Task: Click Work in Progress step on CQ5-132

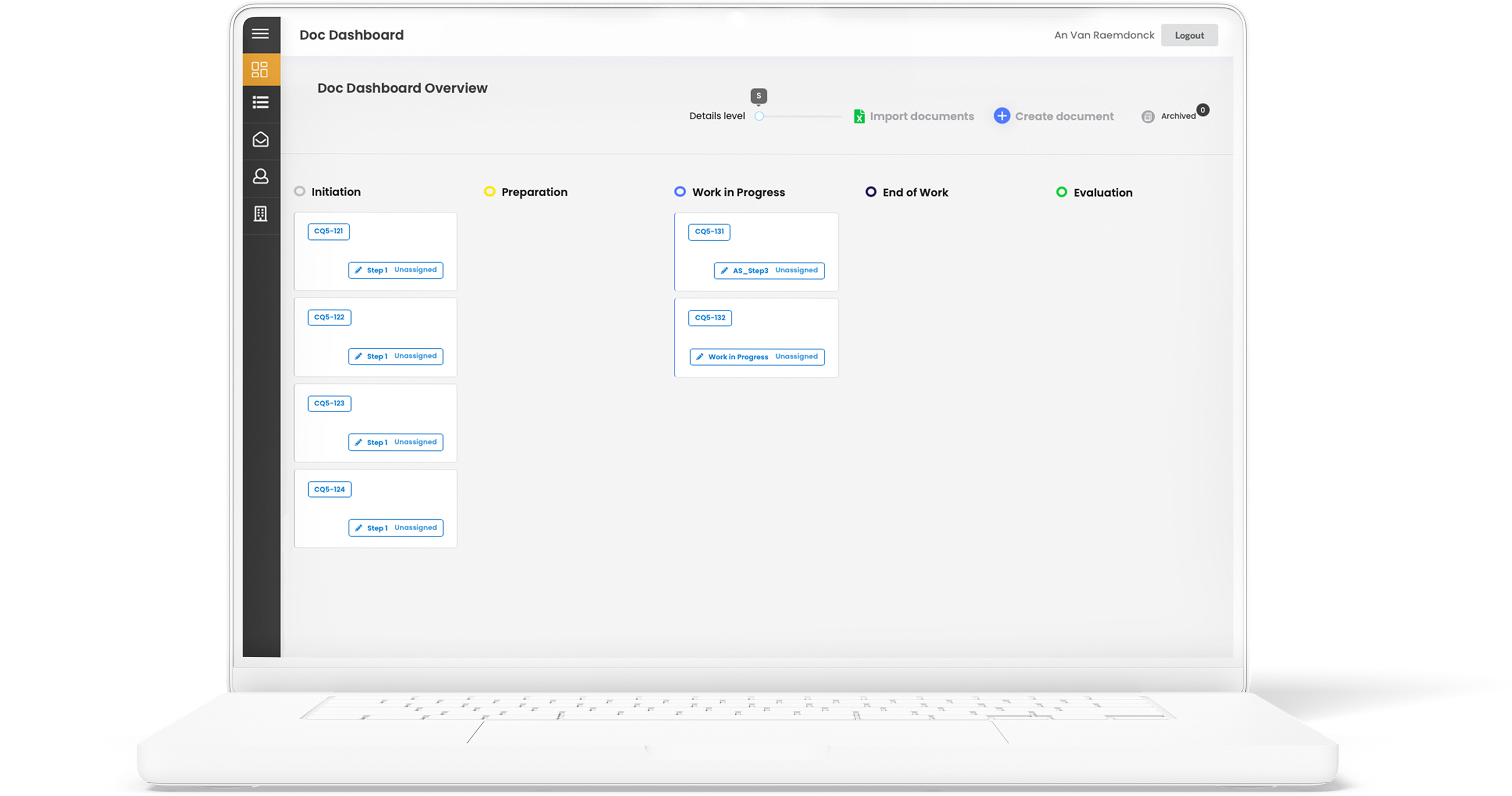Action: (737, 357)
